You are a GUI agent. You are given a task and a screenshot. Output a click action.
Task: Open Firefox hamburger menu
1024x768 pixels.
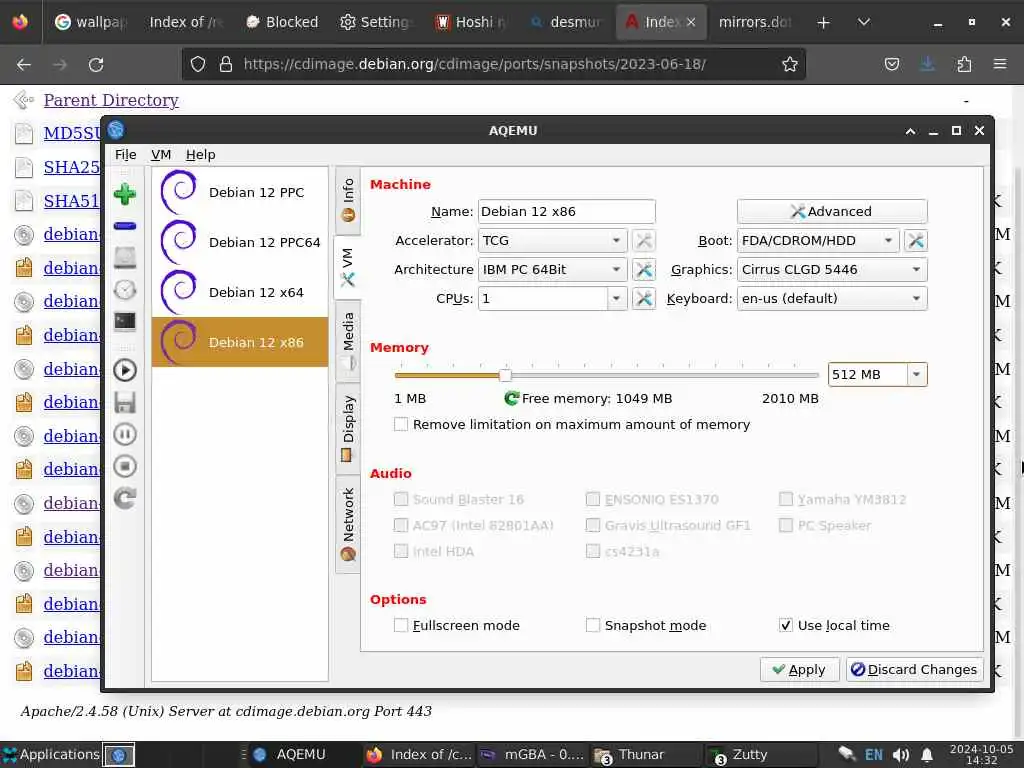(x=1000, y=64)
